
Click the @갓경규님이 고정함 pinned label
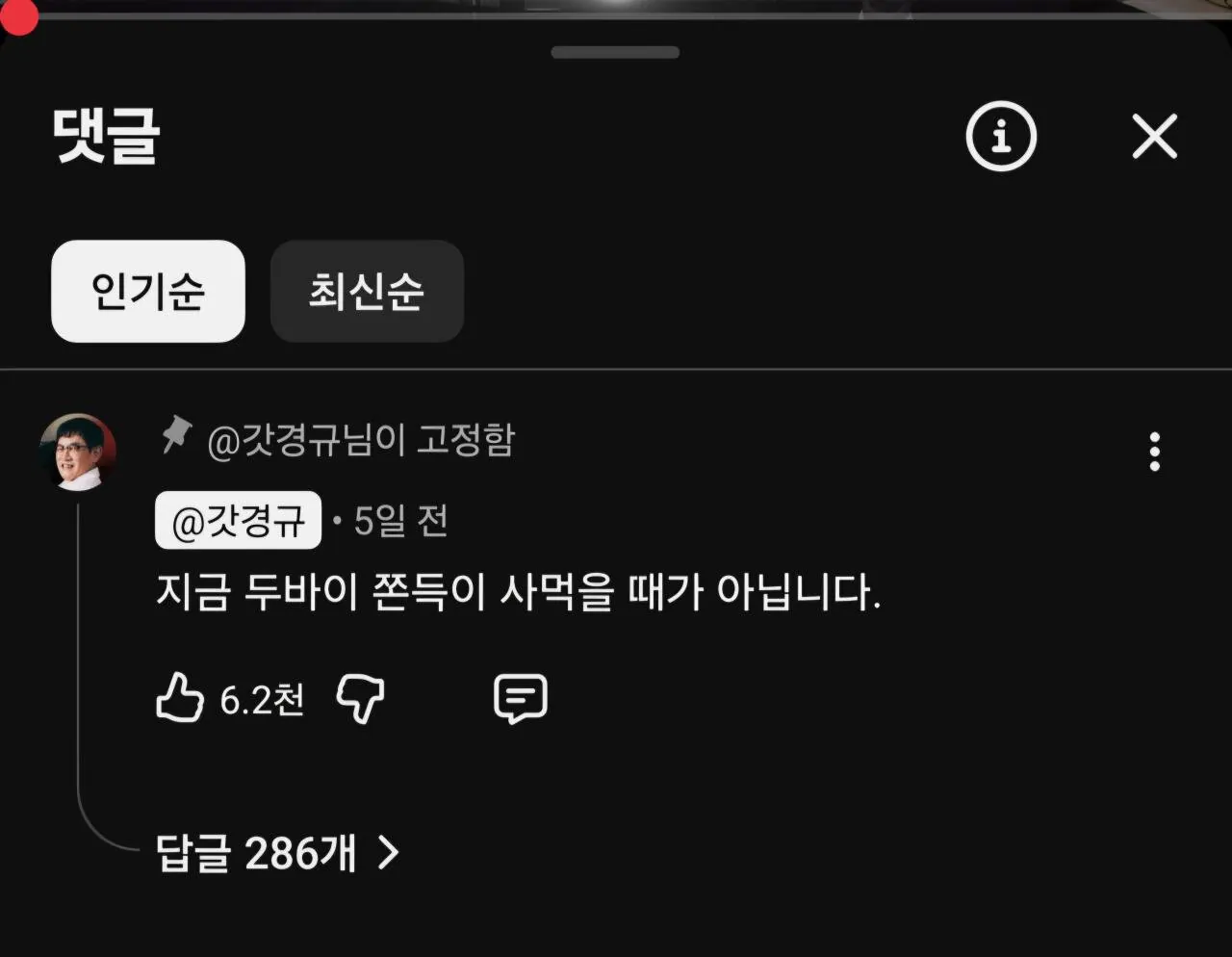(361, 440)
